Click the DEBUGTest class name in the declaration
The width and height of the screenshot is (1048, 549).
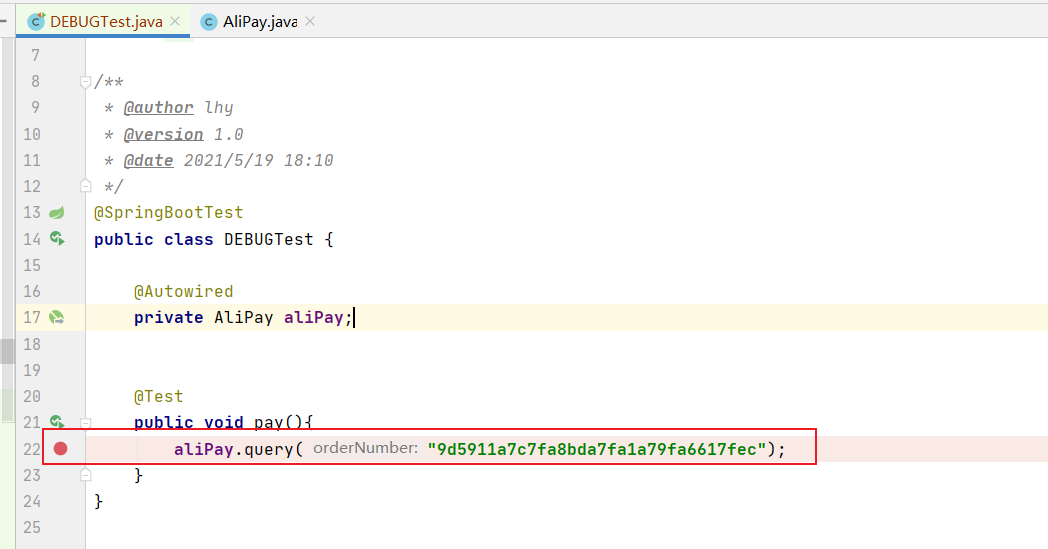[x=269, y=239]
